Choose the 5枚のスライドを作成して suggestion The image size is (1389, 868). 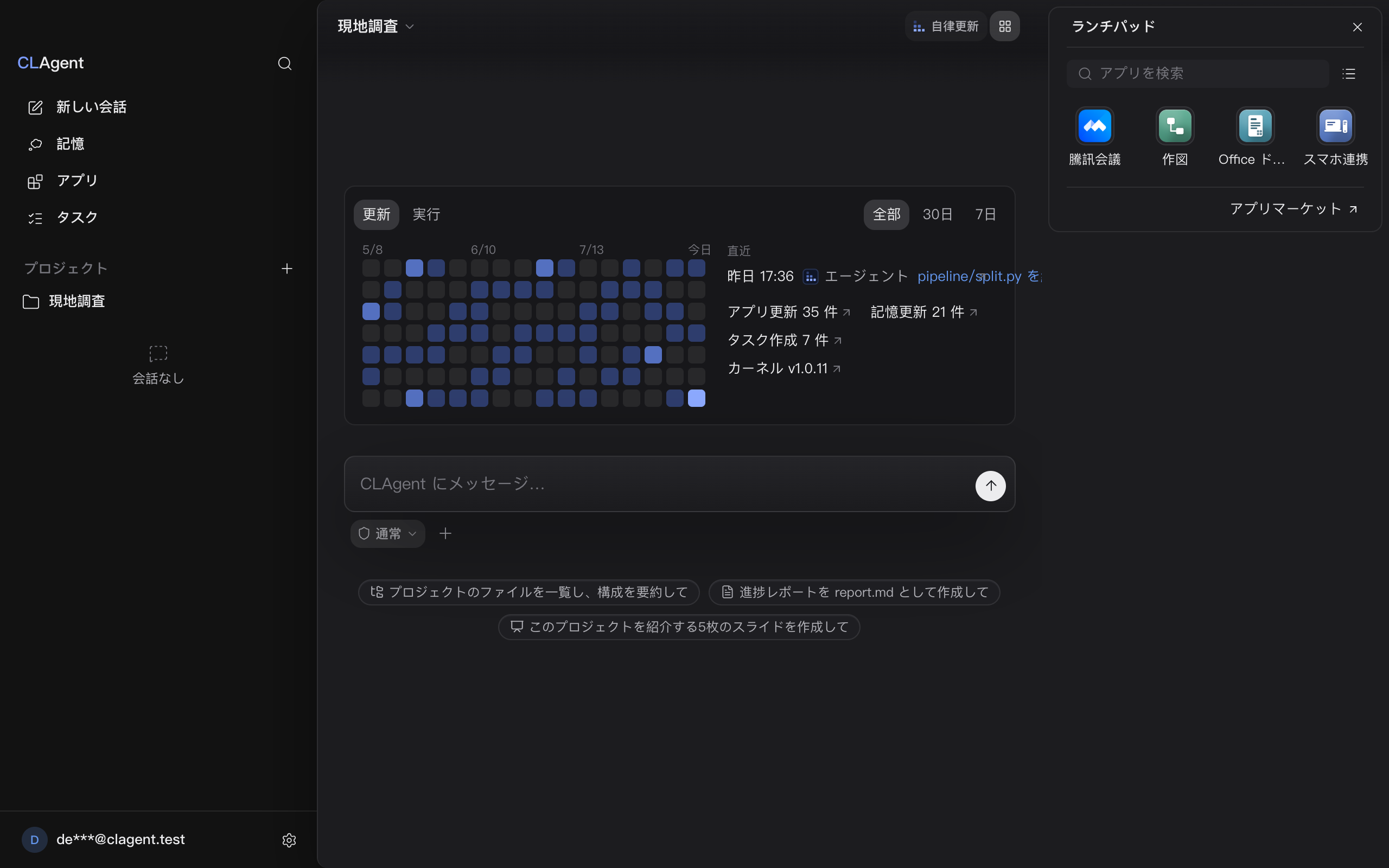[679, 626]
